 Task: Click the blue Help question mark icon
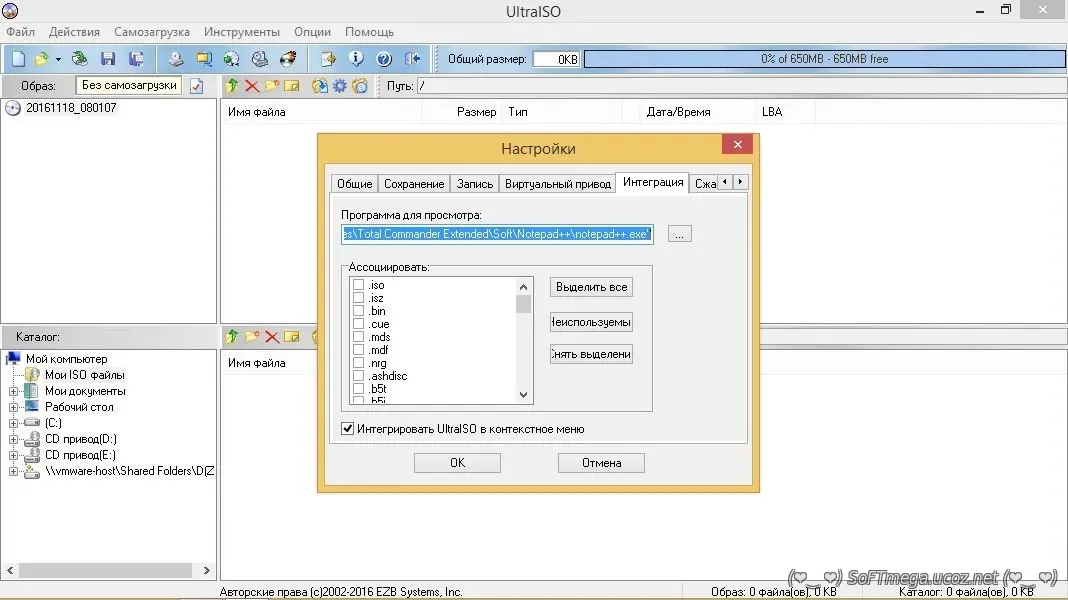click(383, 59)
